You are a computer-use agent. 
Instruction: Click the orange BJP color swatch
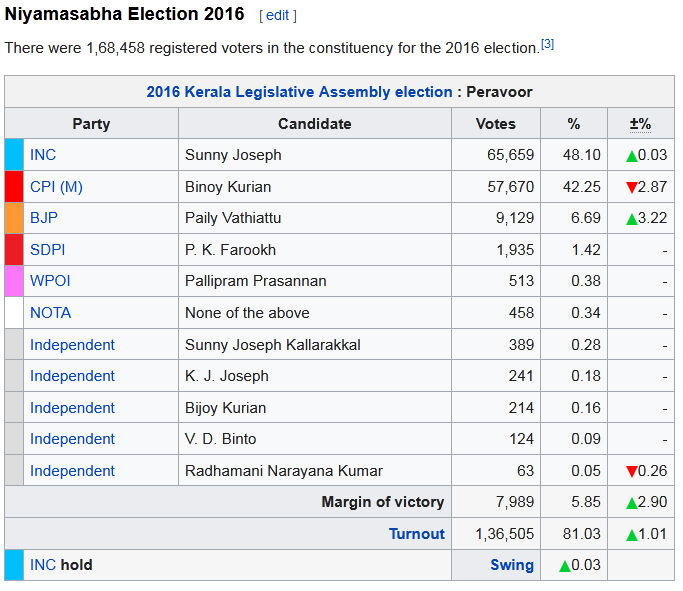click(14, 218)
